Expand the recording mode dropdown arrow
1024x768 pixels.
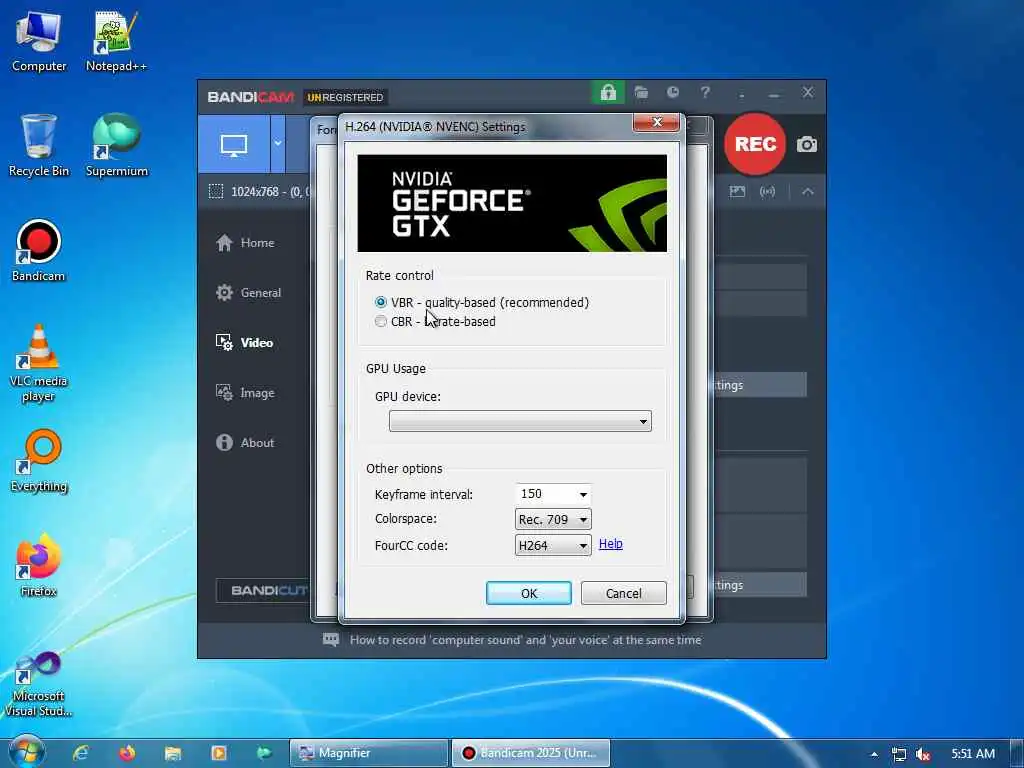278,144
